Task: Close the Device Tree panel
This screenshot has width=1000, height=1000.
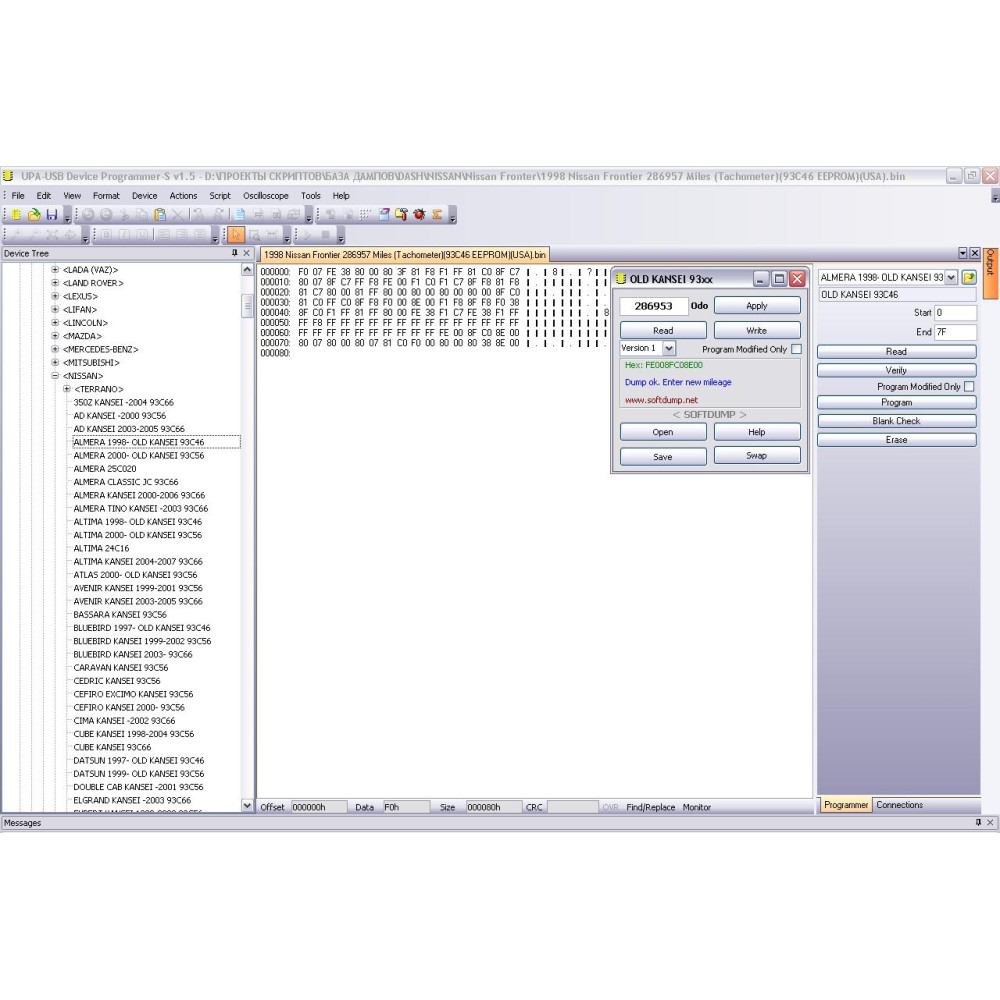Action: click(247, 253)
